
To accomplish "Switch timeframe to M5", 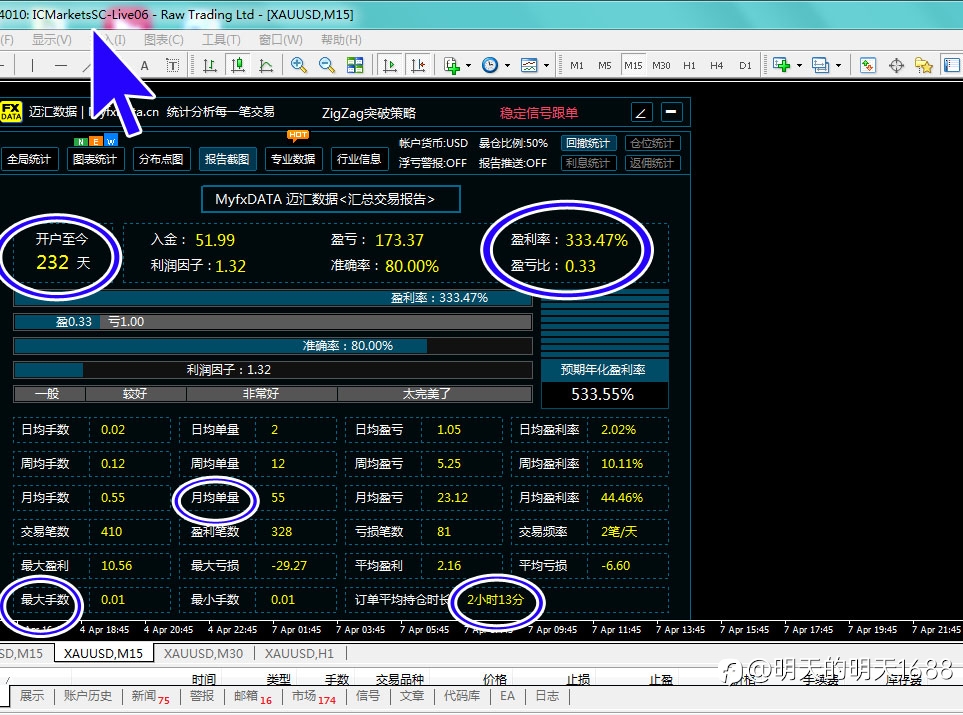I will [x=605, y=65].
